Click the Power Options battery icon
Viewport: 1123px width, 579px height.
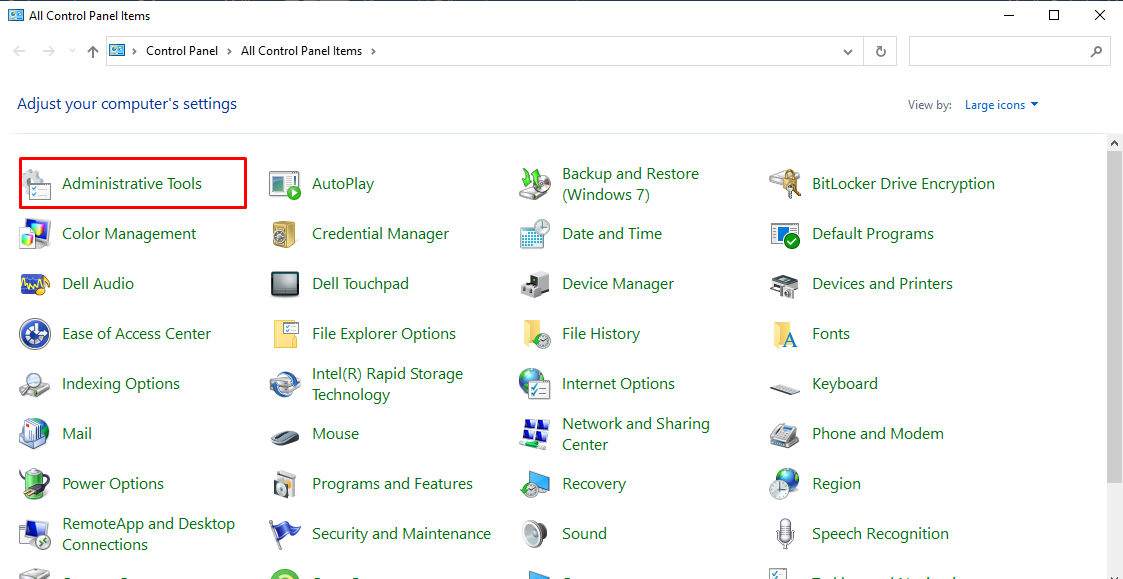(35, 484)
